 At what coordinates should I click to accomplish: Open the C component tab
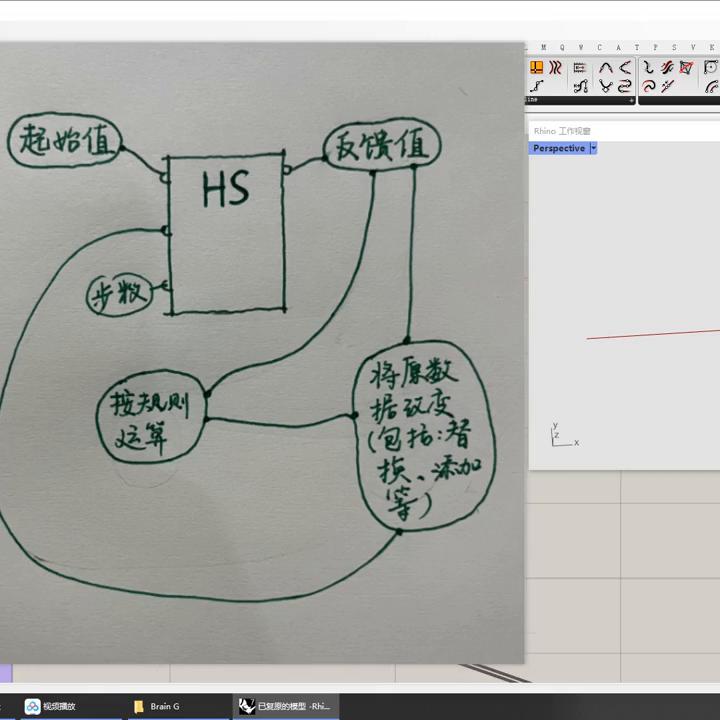599,47
